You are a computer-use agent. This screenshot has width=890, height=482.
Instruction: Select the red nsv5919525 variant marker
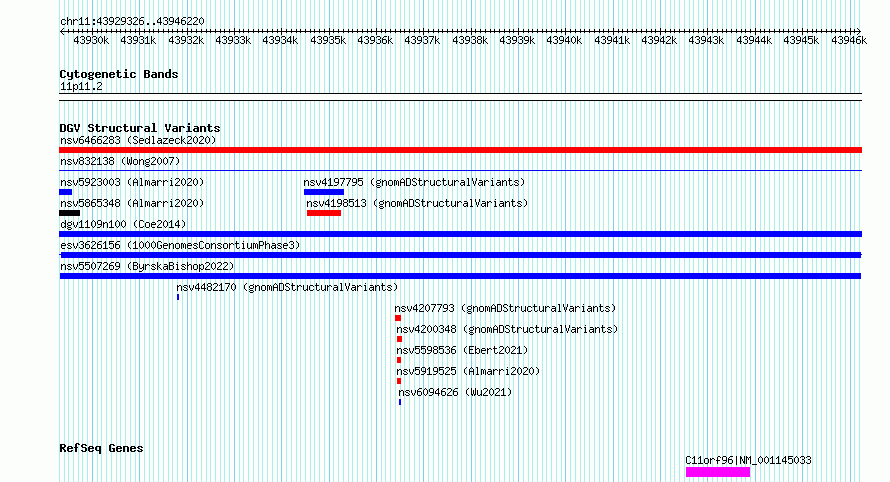399,381
